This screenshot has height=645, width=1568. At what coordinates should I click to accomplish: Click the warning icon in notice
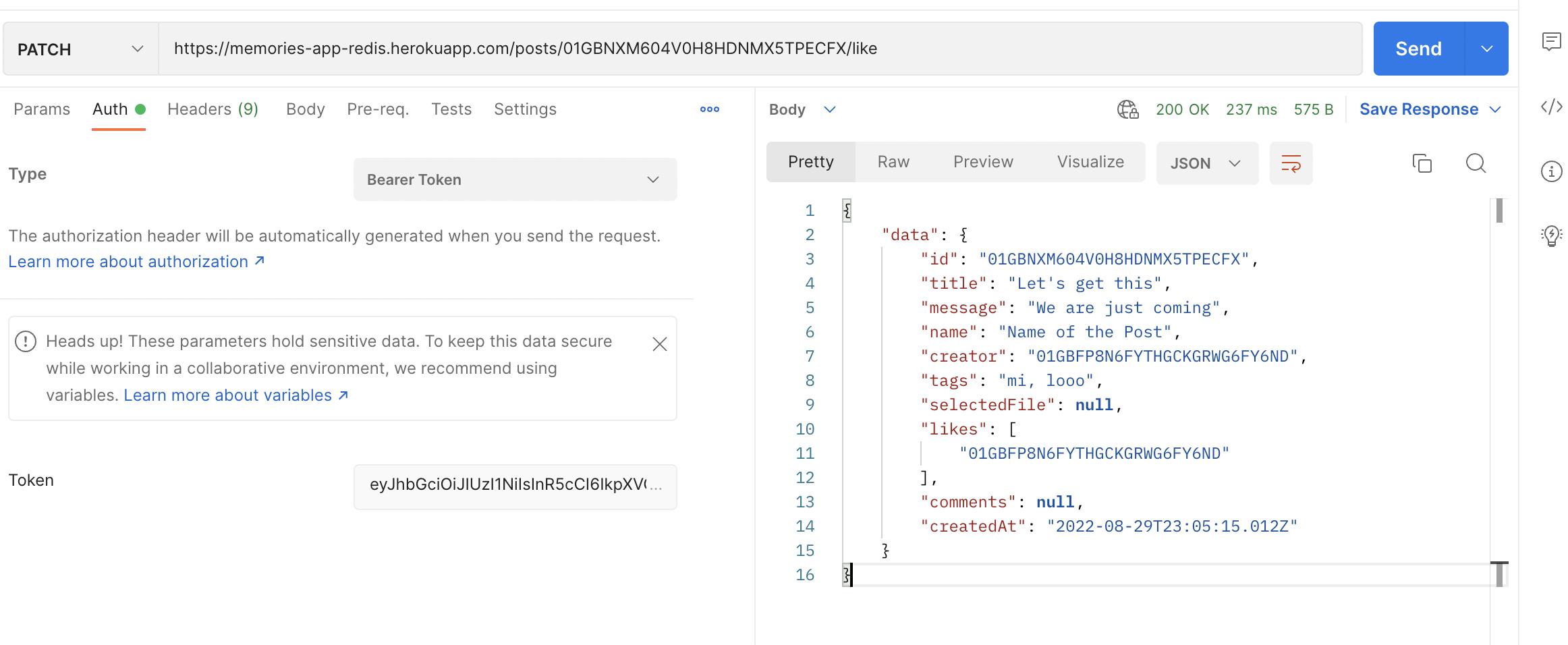point(26,341)
